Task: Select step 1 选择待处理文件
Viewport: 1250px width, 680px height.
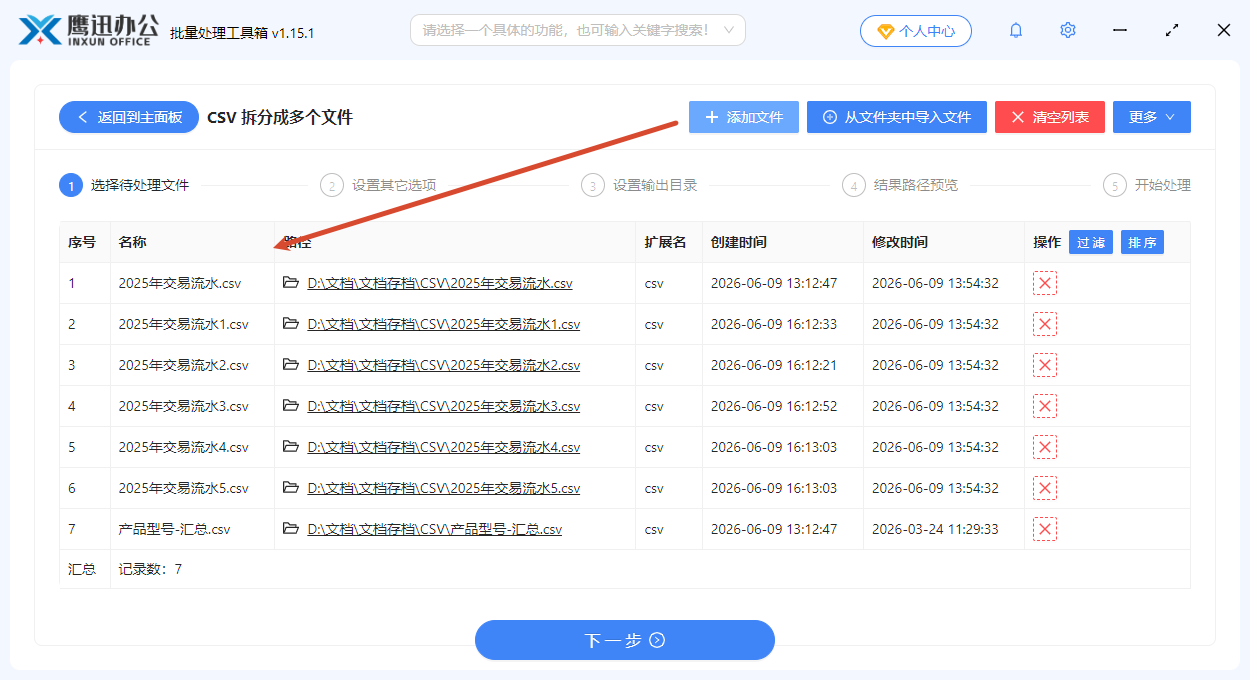Action: [124, 185]
